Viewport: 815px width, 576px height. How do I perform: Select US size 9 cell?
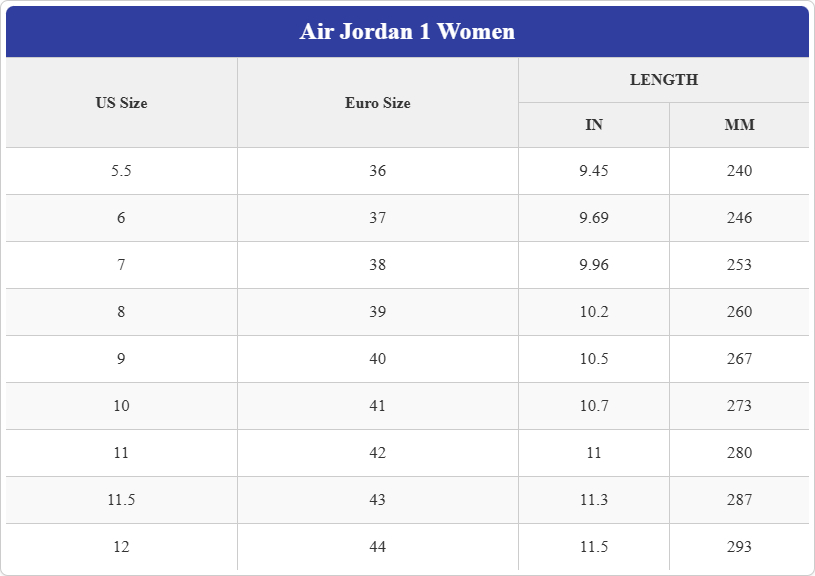pos(122,359)
